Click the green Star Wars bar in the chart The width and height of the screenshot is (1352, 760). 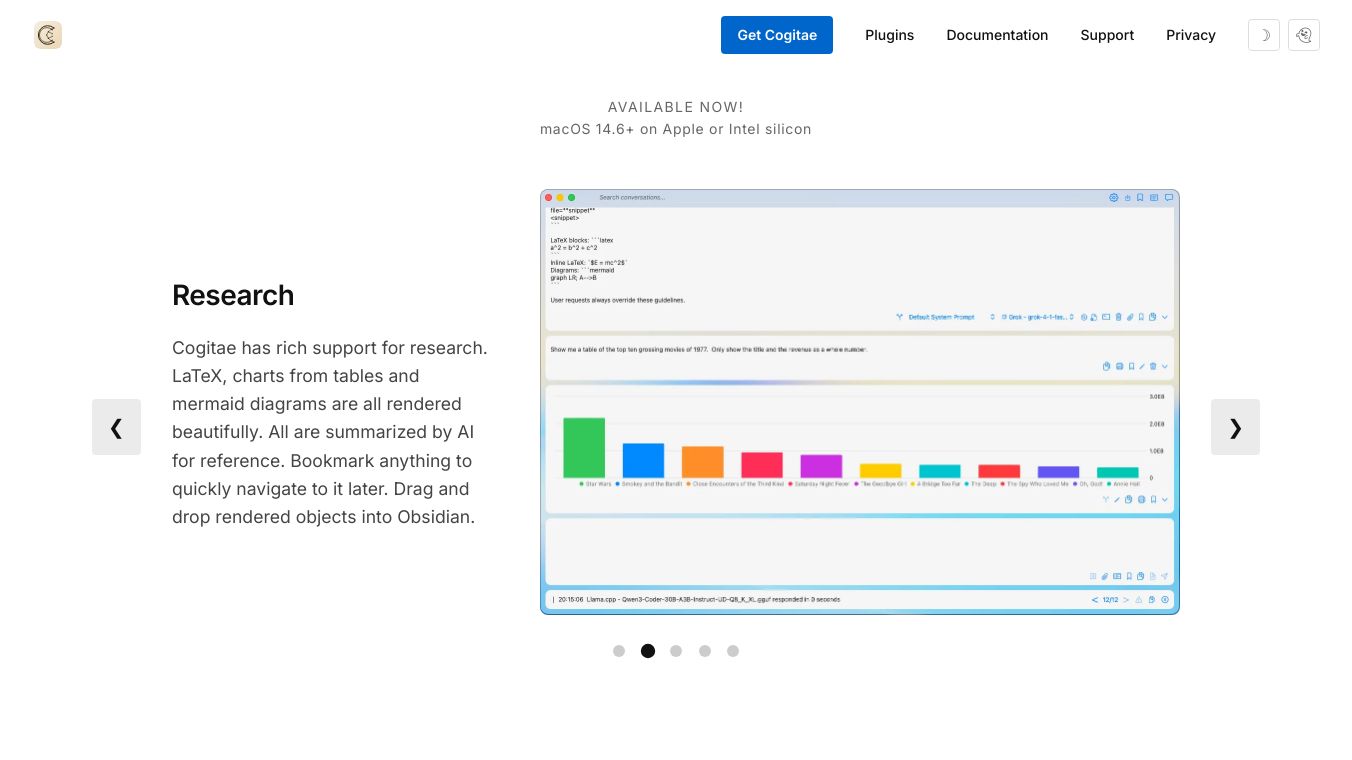pyautogui.click(x=584, y=447)
